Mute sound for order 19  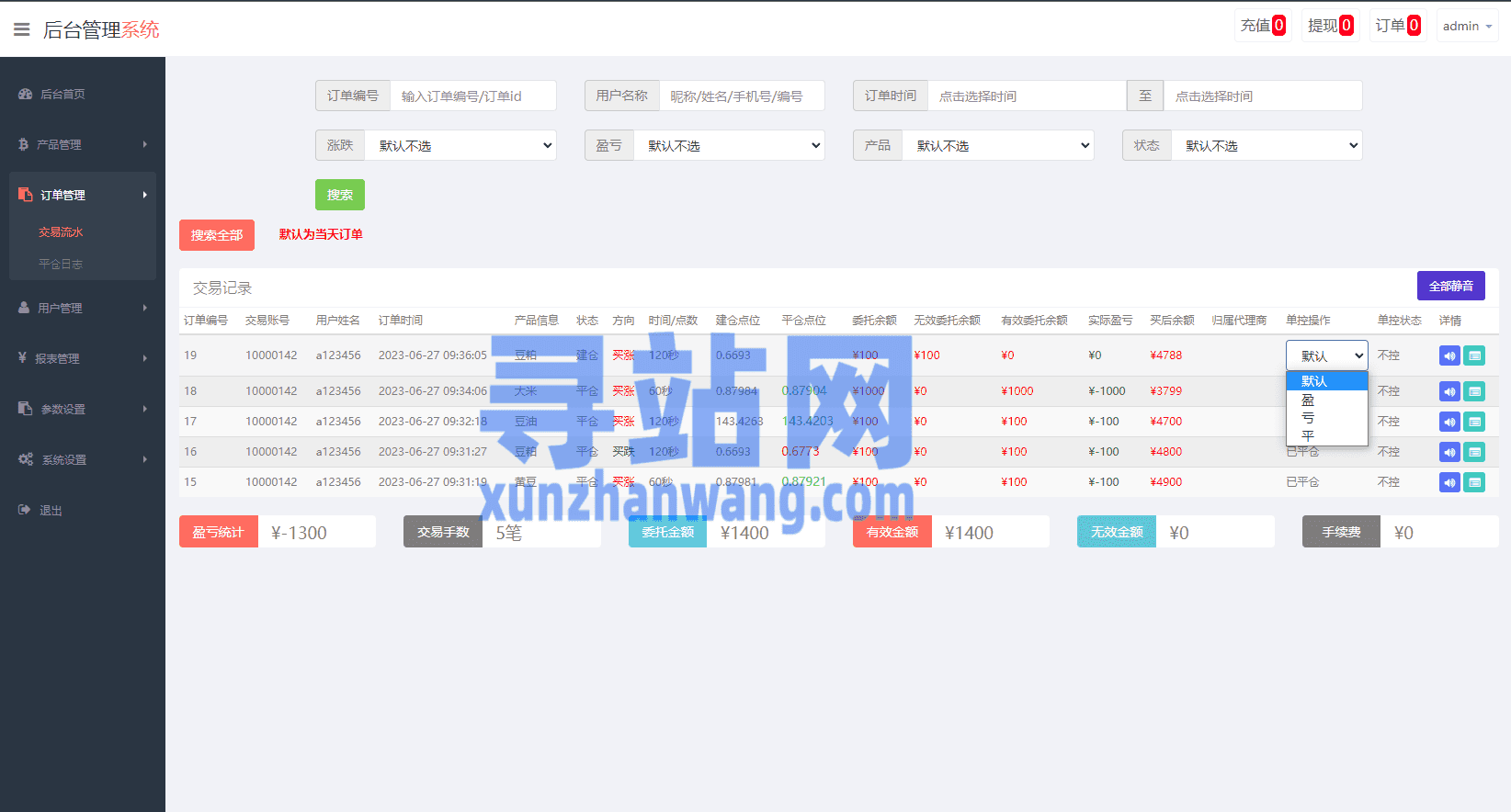(1449, 355)
